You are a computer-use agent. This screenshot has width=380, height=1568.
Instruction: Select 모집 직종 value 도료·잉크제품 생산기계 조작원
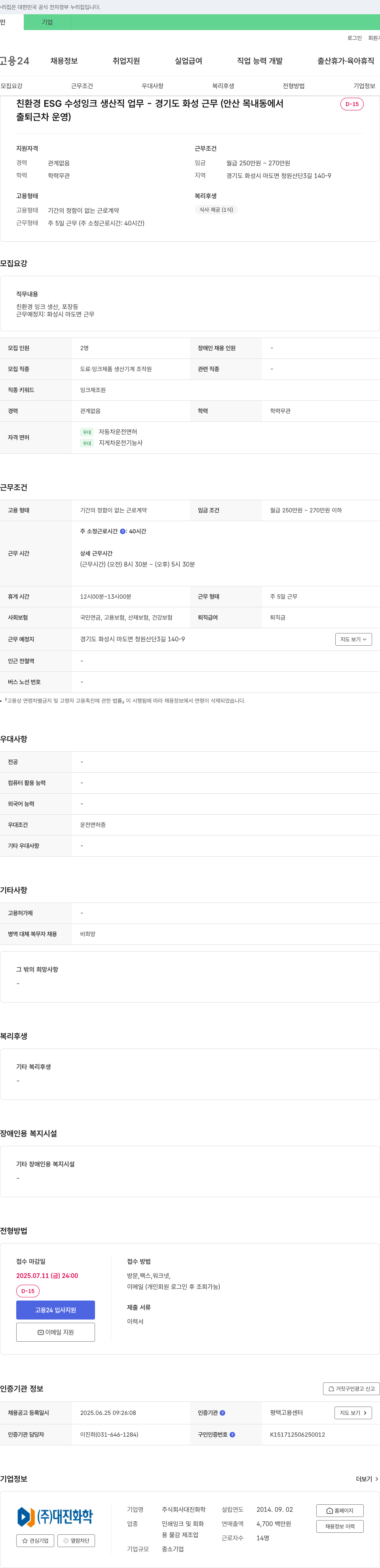pos(116,369)
